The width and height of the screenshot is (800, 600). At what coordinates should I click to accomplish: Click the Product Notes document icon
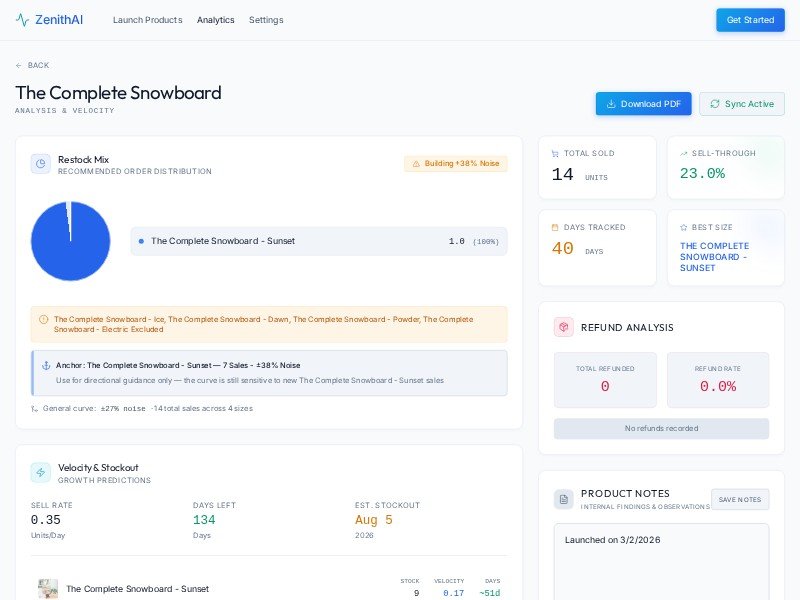(x=564, y=498)
